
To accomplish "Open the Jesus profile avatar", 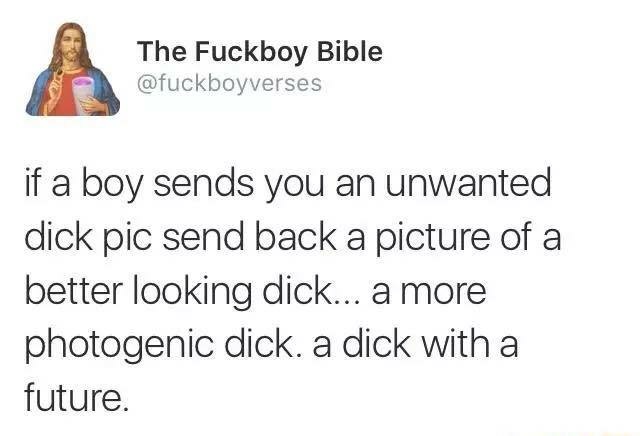I will click(x=73, y=69).
